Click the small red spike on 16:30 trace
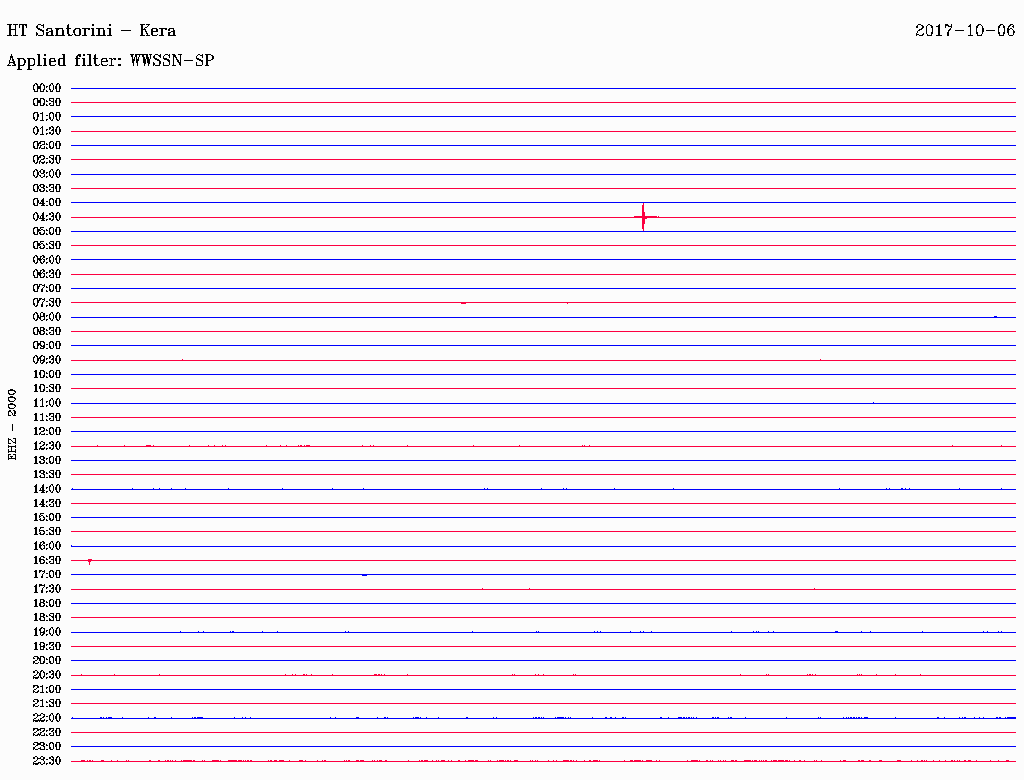The height and width of the screenshot is (780, 1024). (x=89, y=562)
